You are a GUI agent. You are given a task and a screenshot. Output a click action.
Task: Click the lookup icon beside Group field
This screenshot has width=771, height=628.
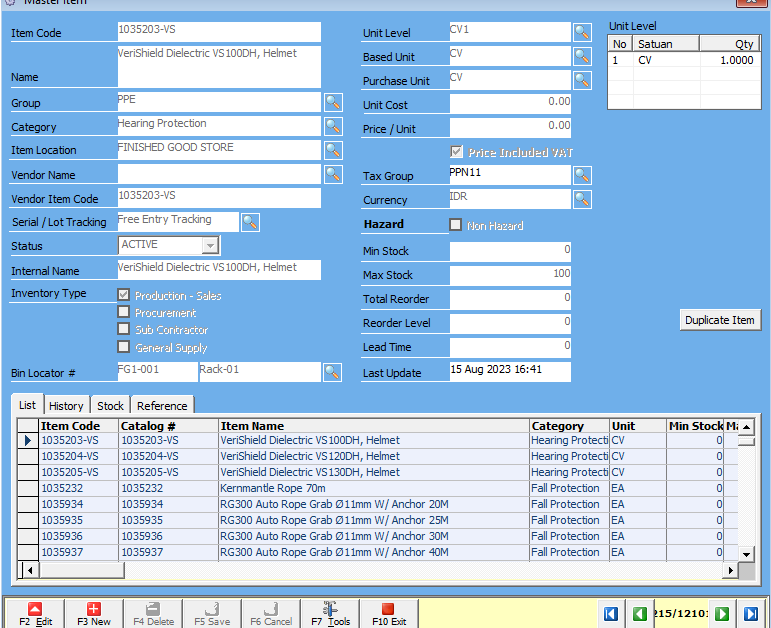(333, 102)
